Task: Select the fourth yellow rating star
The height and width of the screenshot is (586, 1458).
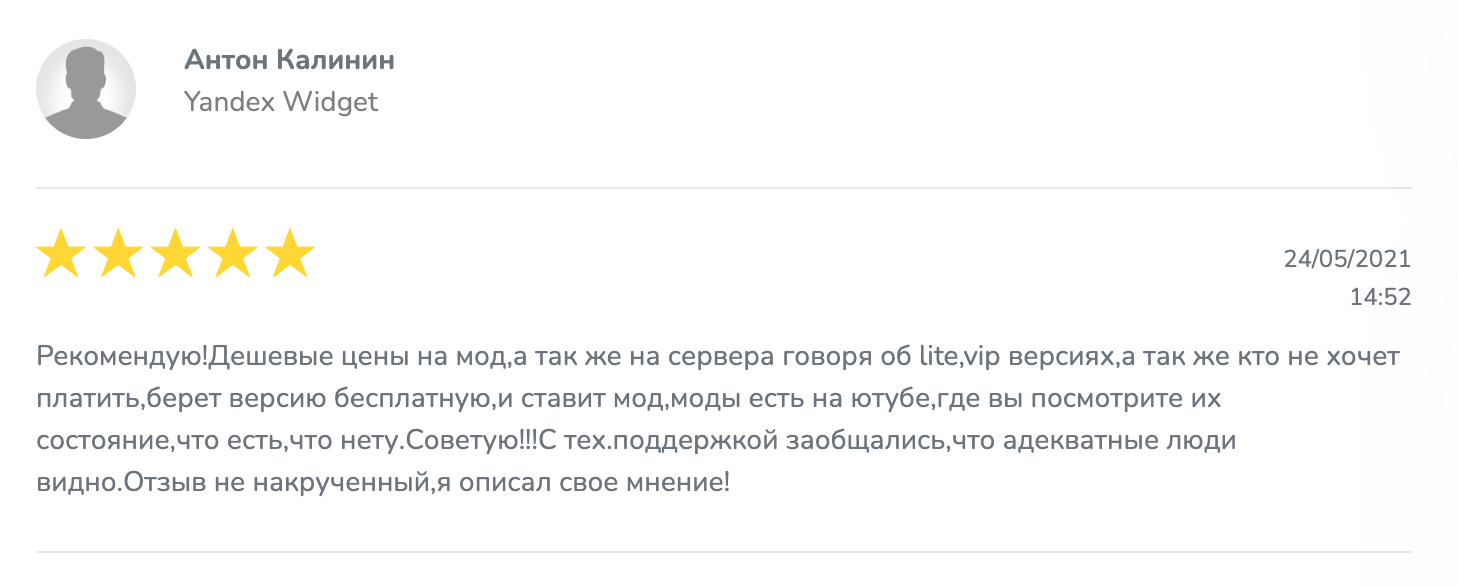Action: coord(232,254)
